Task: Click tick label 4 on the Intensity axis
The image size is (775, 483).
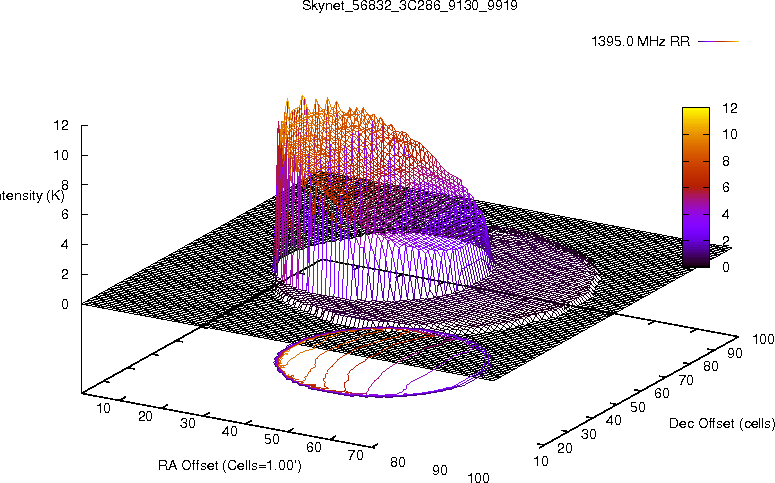Action: click(x=65, y=245)
